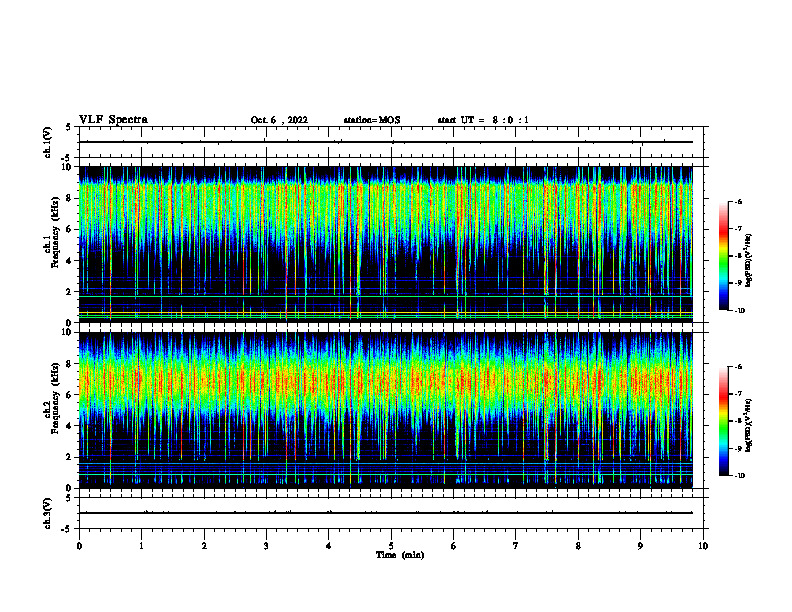Click the "Oct. 6, 2022" date text

pos(279,120)
